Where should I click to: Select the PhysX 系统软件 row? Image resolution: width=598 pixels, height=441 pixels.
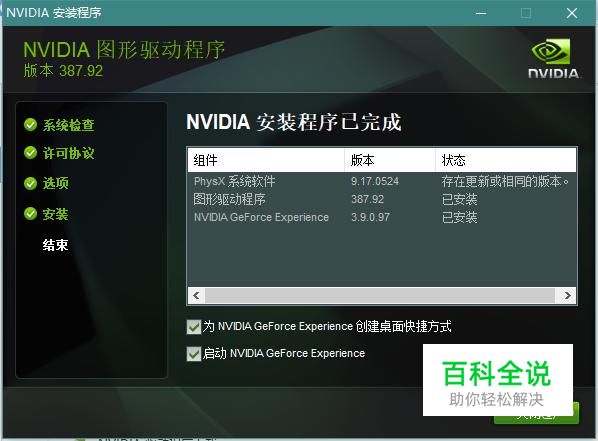tap(382, 181)
